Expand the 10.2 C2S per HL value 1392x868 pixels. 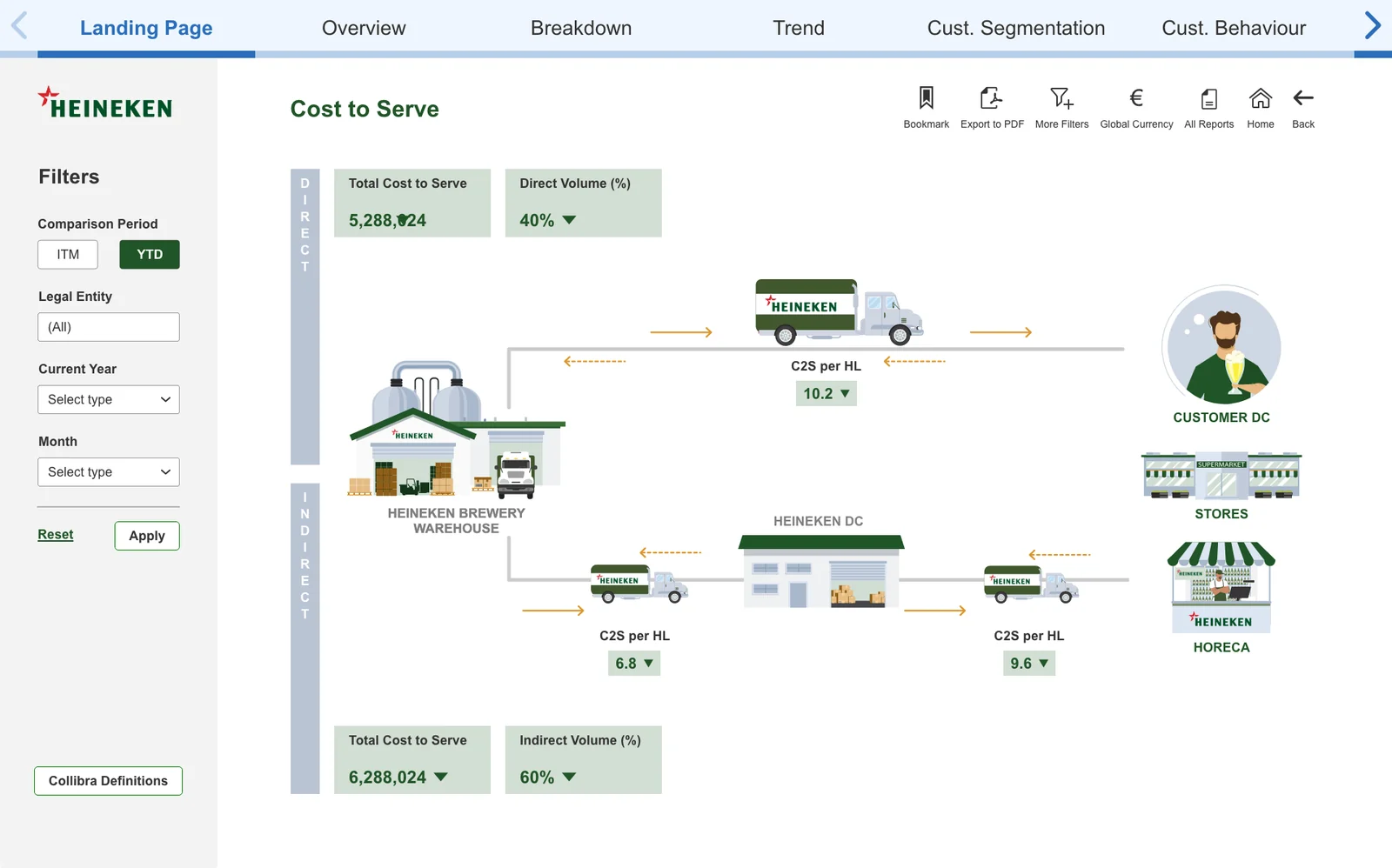pos(826,393)
